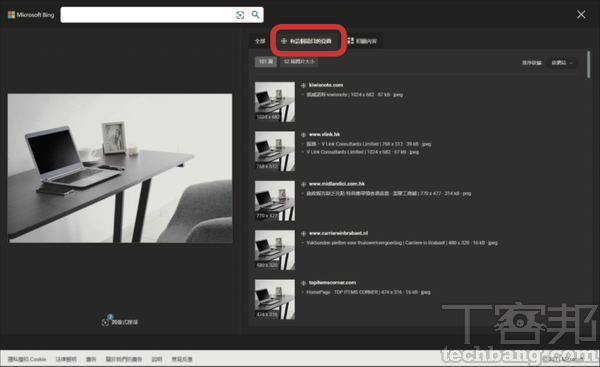The height and width of the screenshot is (367, 600).
Task: Open kiwisnote 1024 x 682 jpeg result line
Action: click(x=354, y=95)
